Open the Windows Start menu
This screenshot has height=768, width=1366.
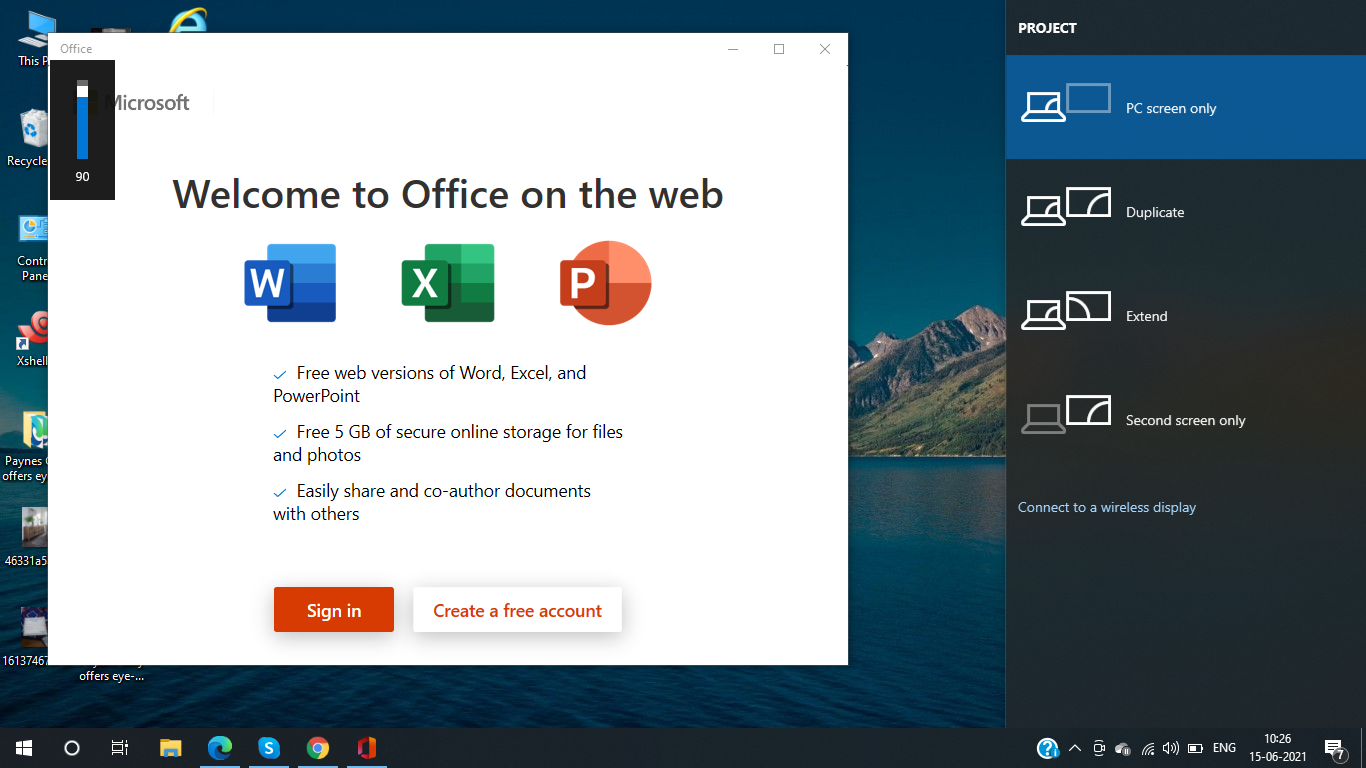coord(24,747)
